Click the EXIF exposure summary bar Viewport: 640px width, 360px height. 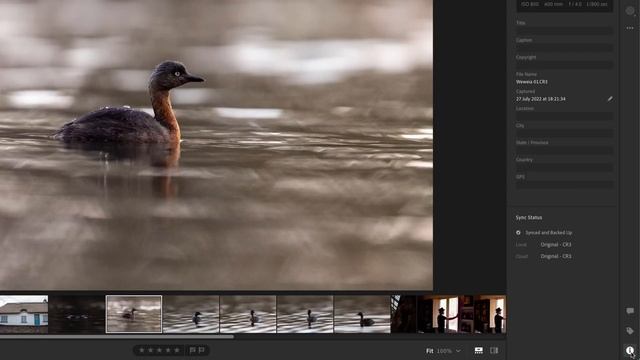[564, 5]
